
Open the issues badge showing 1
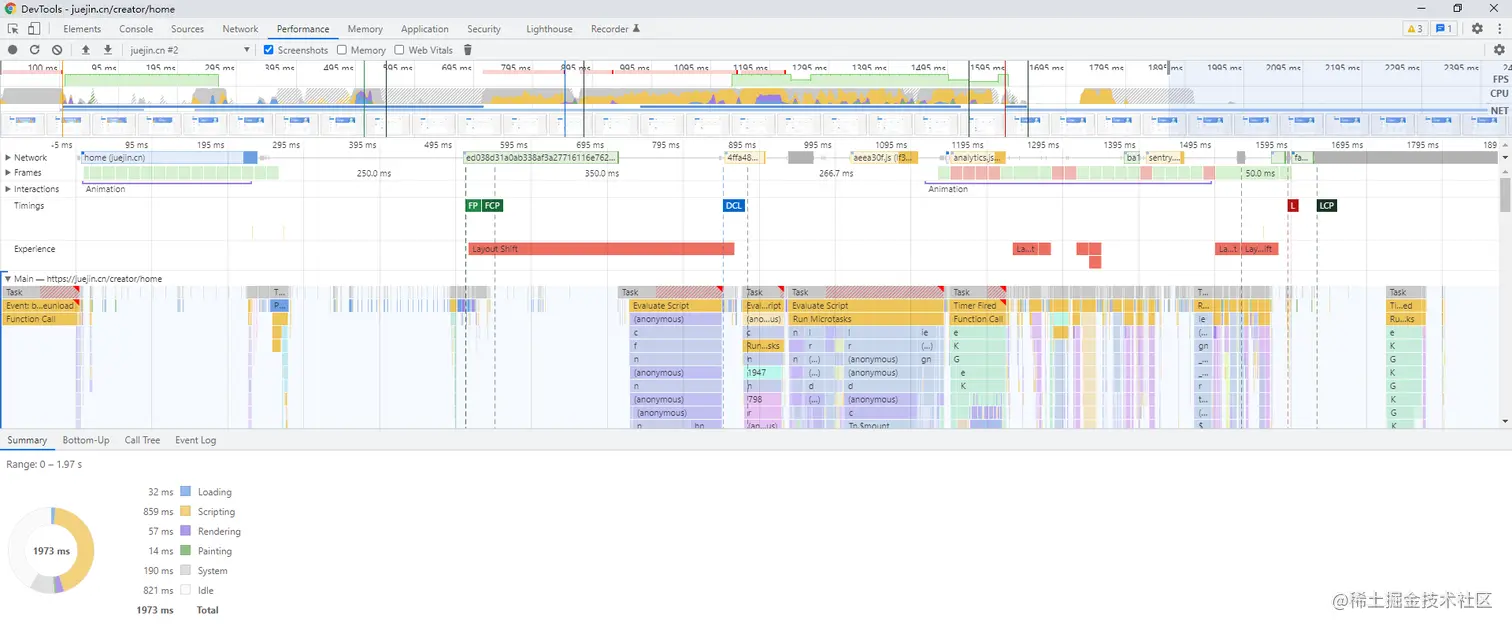pyautogui.click(x=1444, y=29)
